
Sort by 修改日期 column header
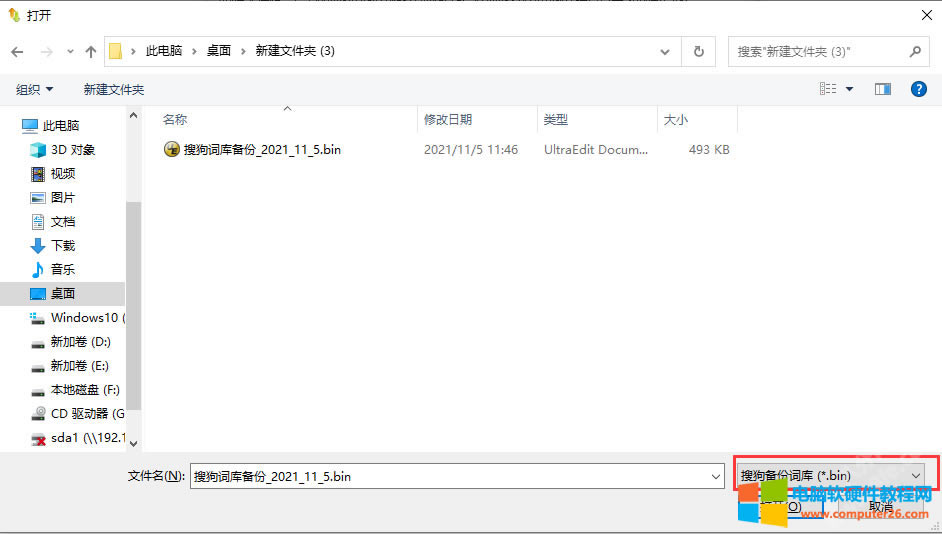448,120
